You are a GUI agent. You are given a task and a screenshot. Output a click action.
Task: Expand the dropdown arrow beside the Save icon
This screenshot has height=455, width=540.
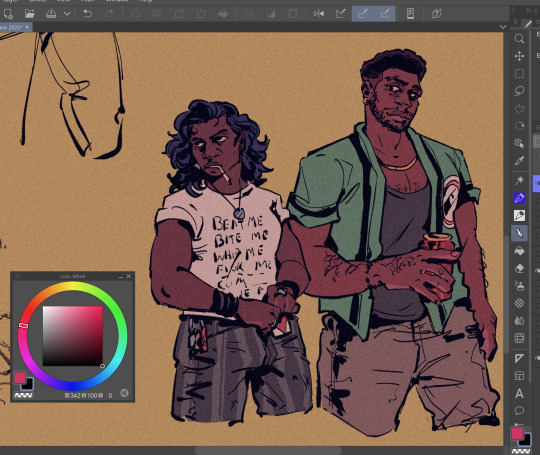tap(67, 14)
